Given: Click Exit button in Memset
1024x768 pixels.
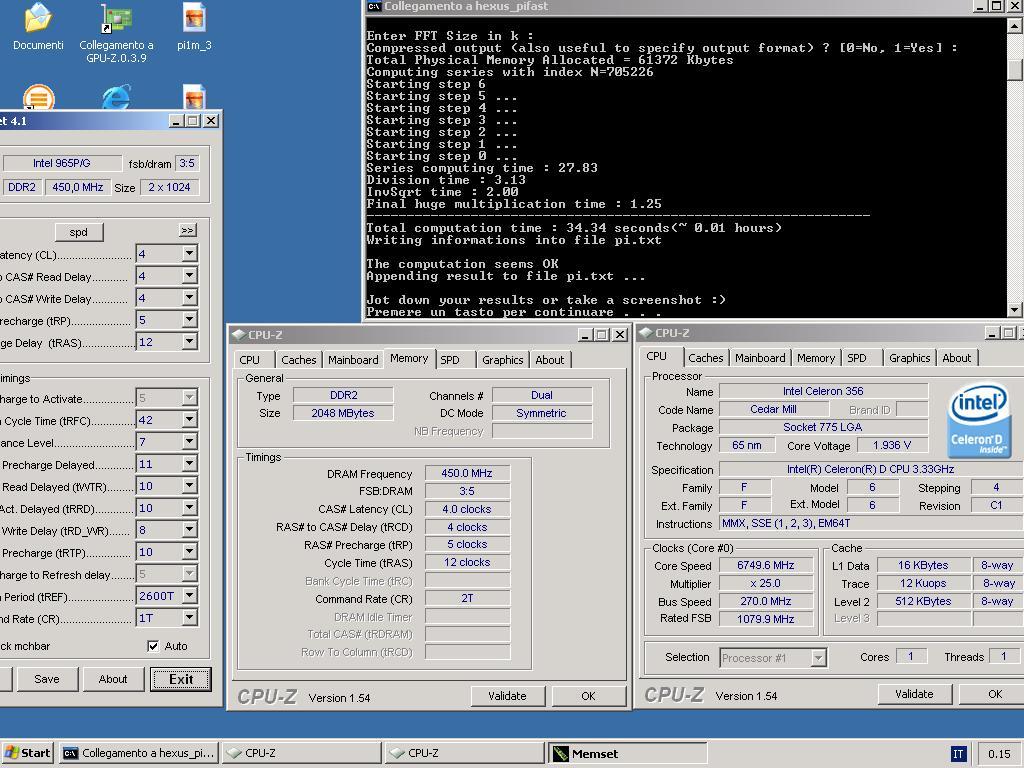Looking at the screenshot, I should tap(181, 679).
